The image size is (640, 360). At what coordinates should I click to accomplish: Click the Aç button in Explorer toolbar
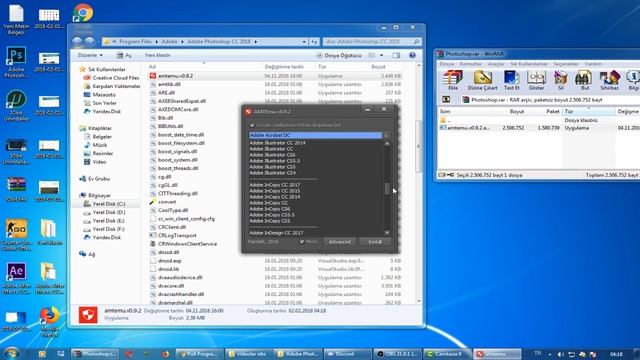point(124,55)
